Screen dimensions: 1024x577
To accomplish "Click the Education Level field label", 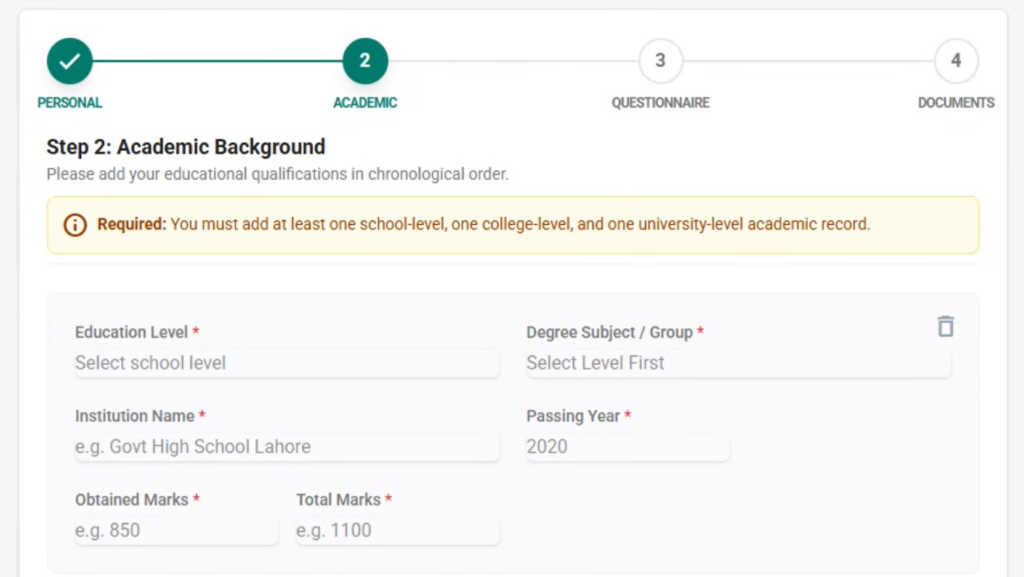I will point(131,332).
